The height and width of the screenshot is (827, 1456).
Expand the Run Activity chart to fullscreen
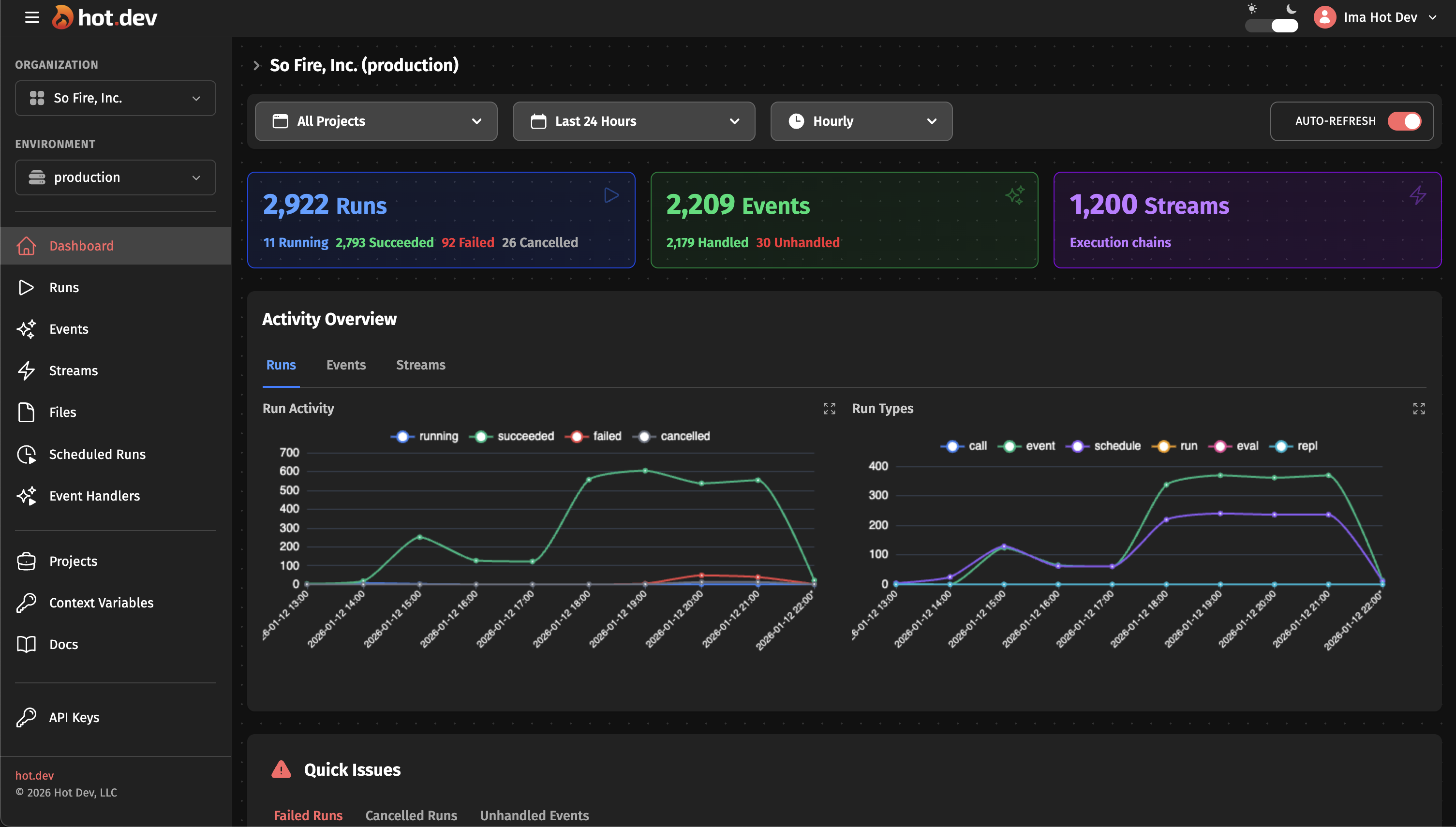(x=829, y=408)
